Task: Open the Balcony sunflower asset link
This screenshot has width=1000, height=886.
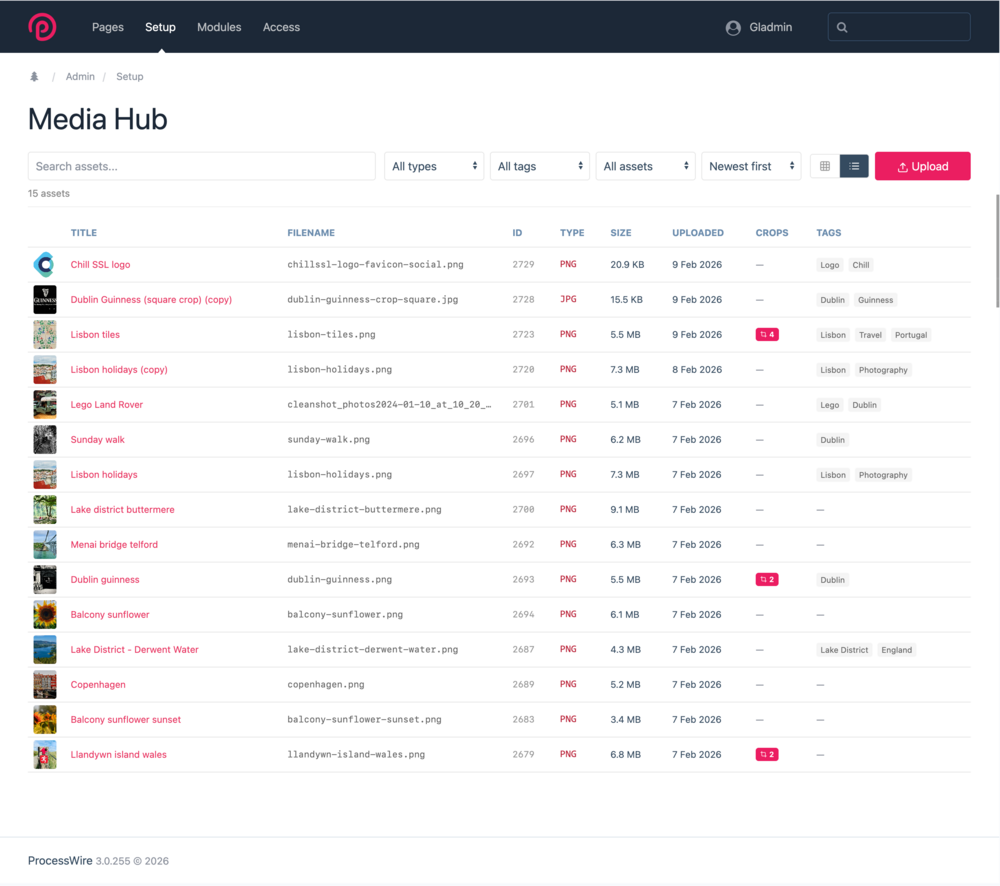Action: click(110, 615)
